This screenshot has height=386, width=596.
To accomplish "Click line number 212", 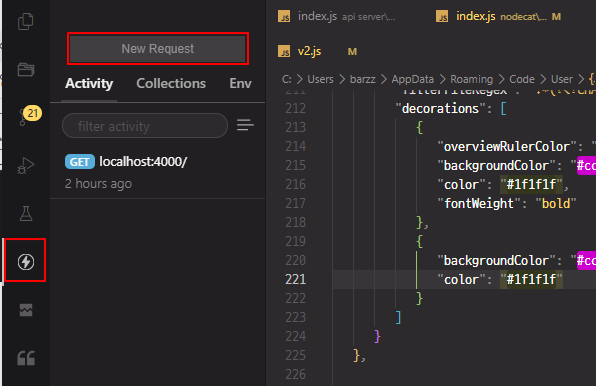I will click(295, 108).
